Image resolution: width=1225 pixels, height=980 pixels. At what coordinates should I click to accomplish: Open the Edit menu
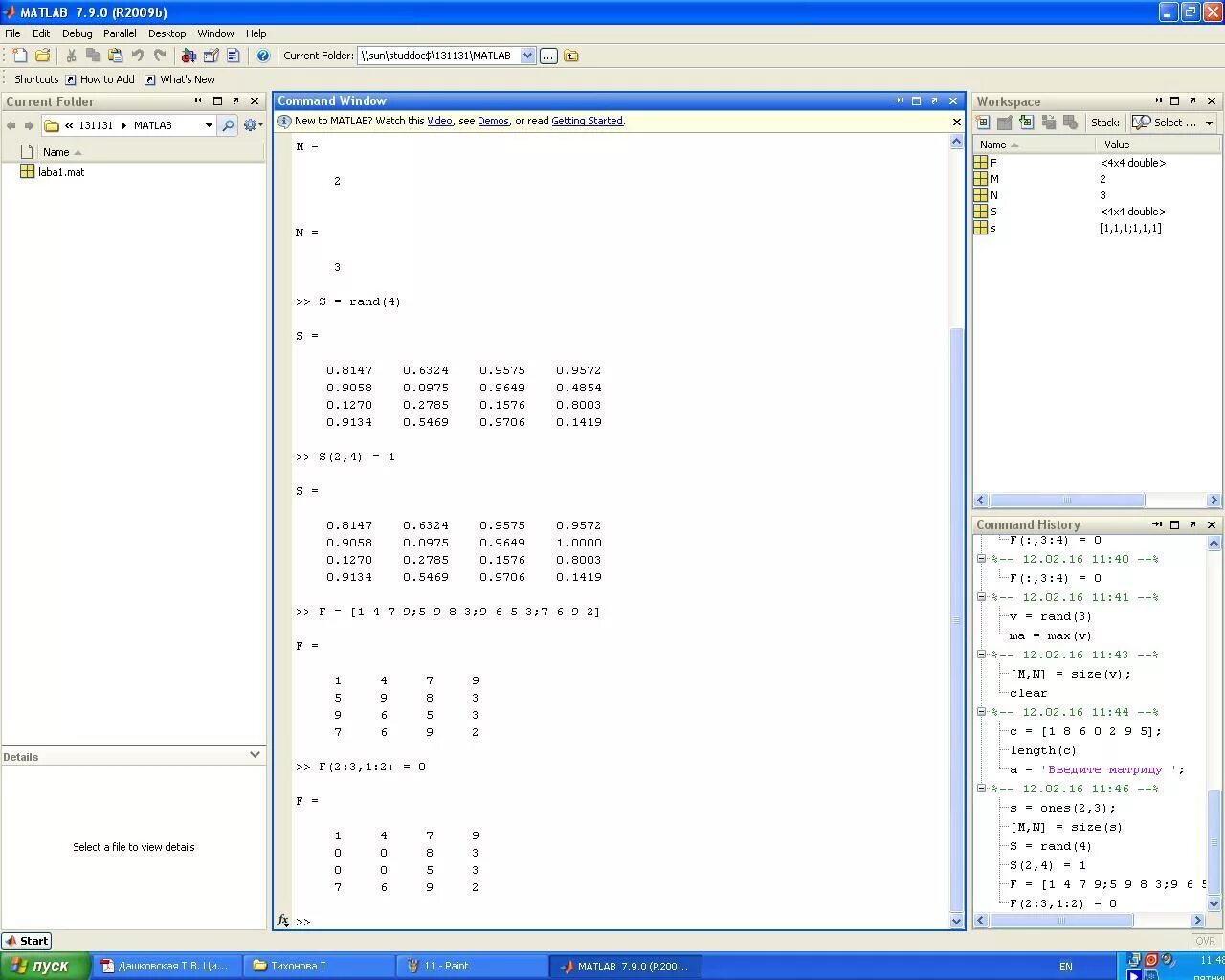(x=41, y=33)
